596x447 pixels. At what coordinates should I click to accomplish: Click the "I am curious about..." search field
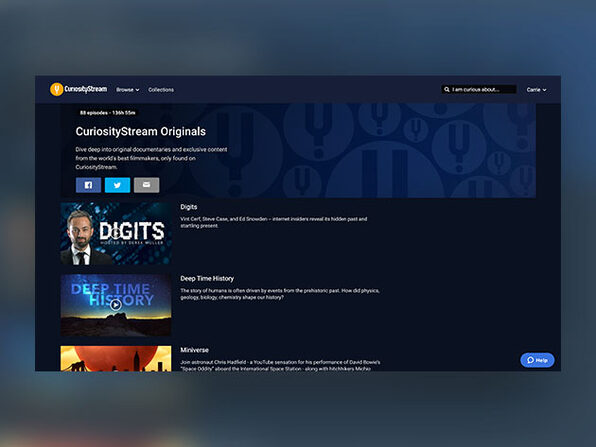coord(479,90)
